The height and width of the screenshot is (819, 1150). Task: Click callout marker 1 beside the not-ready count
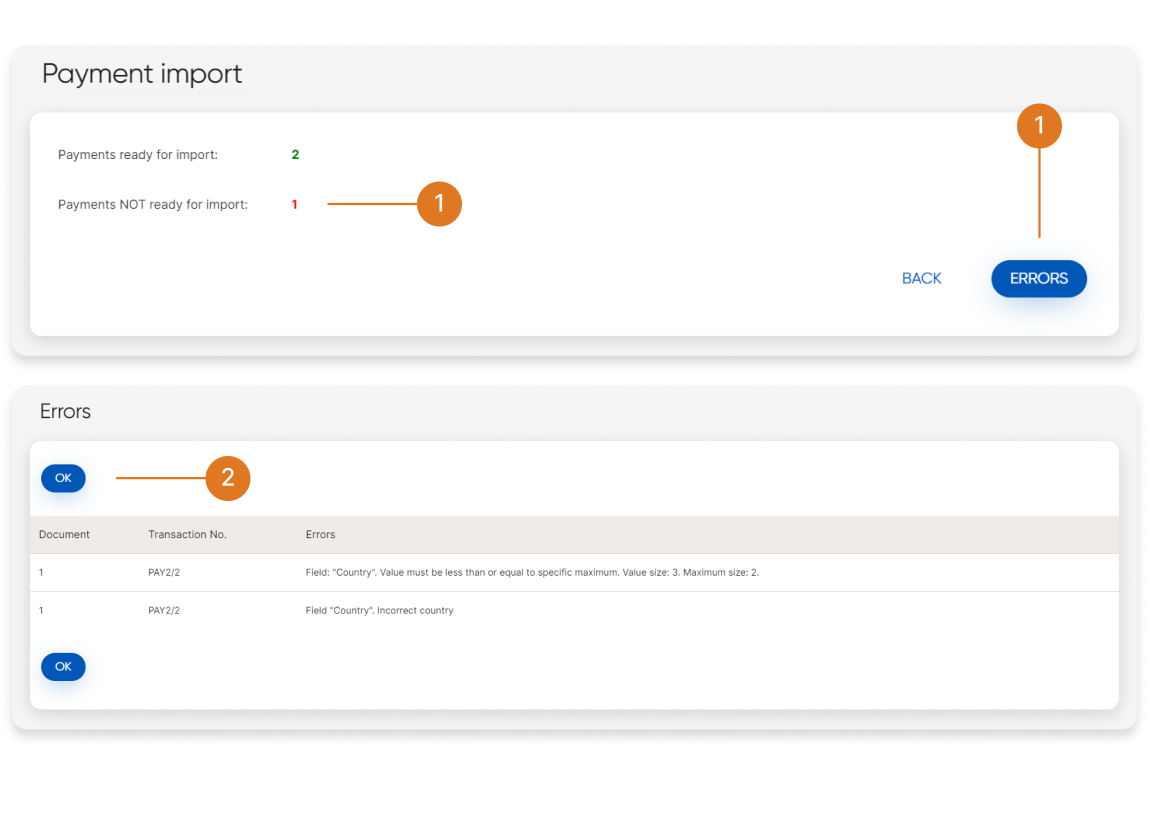pos(439,204)
